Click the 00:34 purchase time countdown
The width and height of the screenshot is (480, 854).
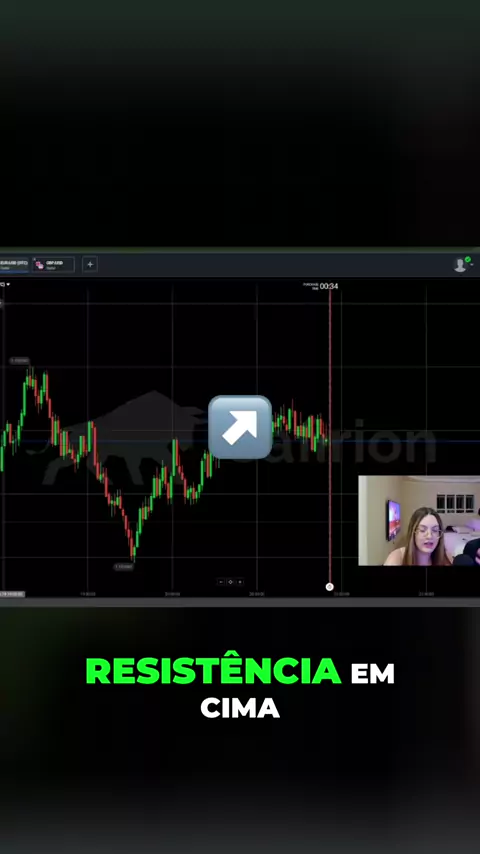[329, 286]
